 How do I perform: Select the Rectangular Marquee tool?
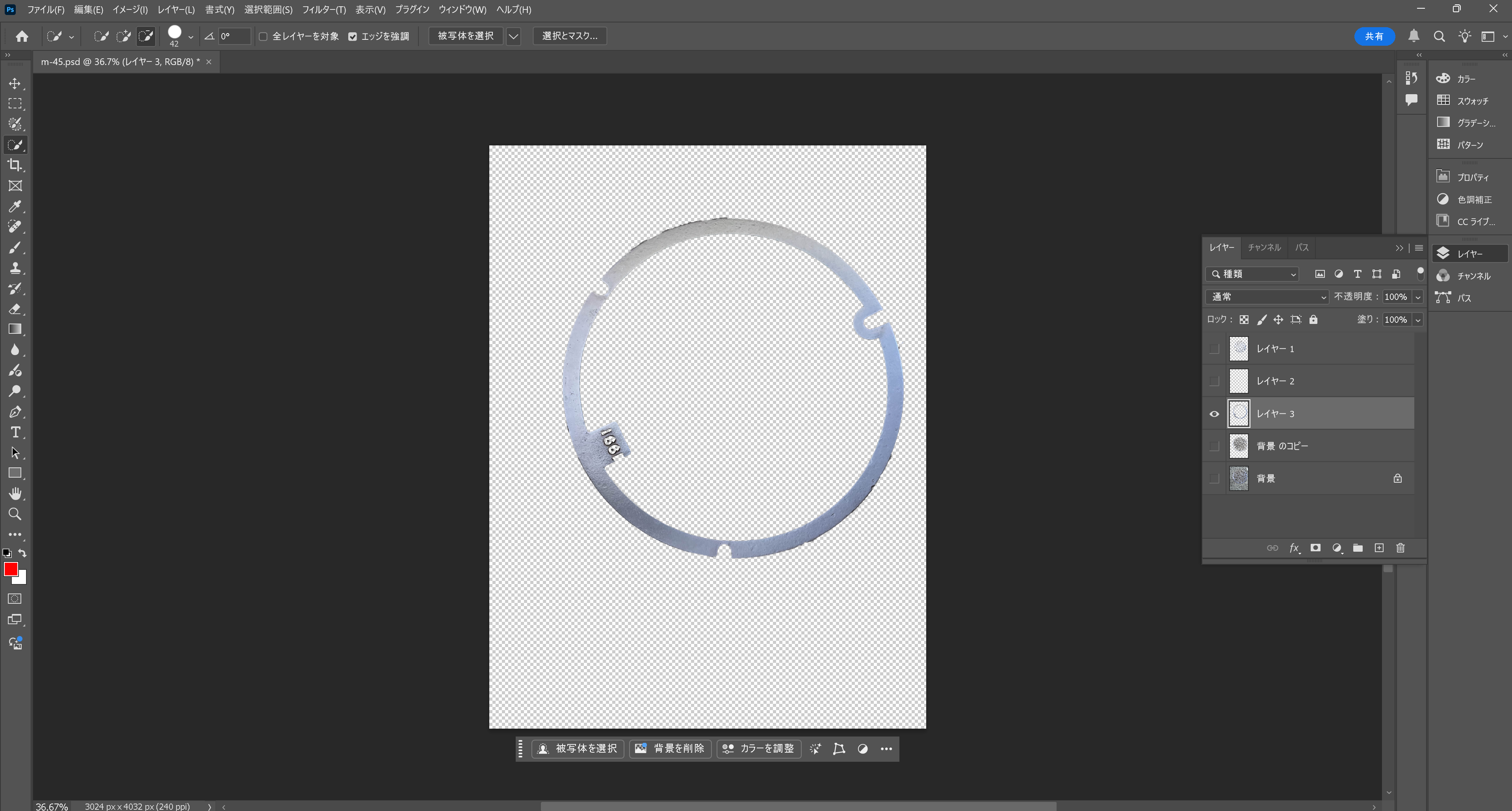[x=15, y=104]
